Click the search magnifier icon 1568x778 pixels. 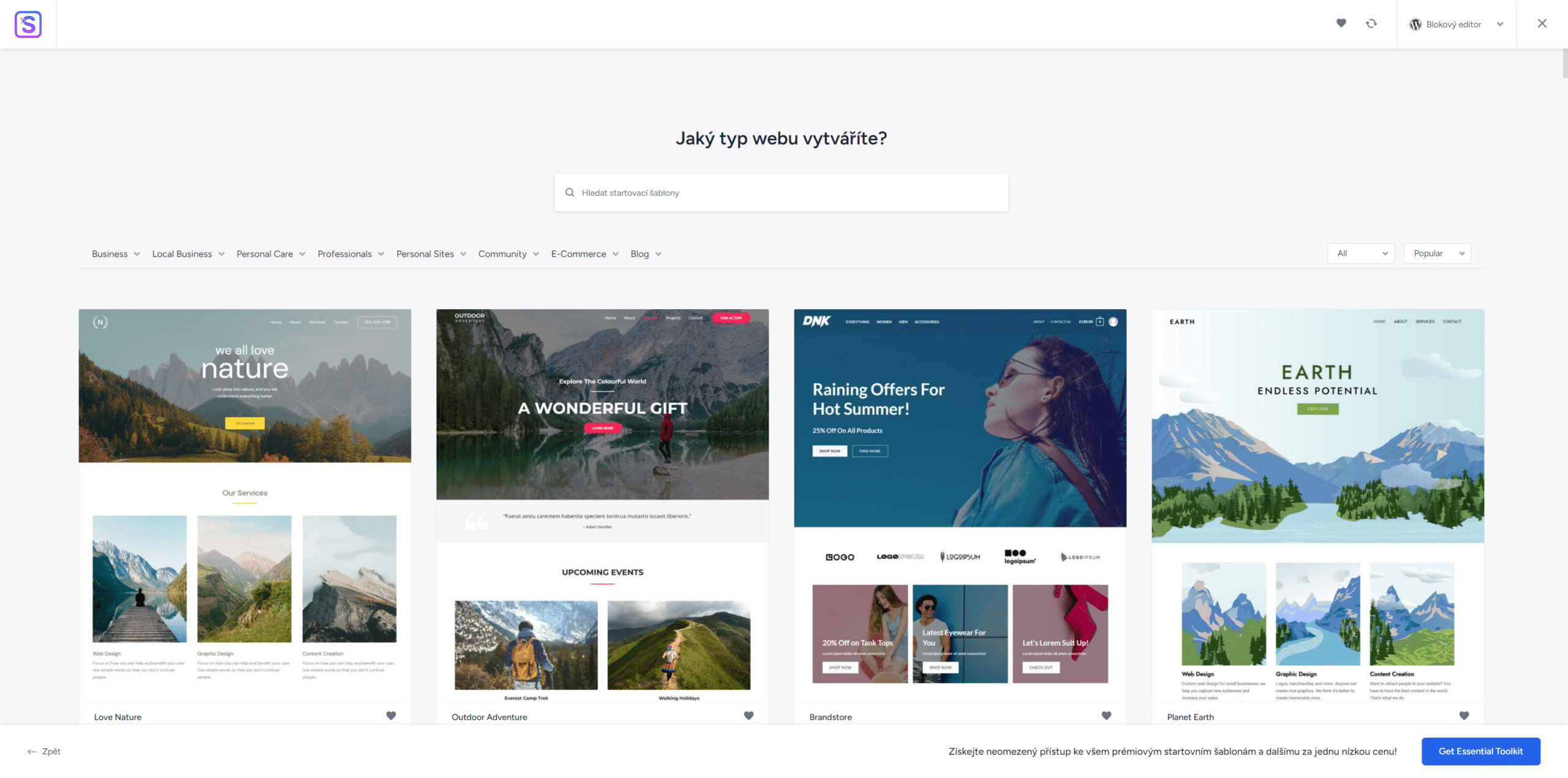click(570, 192)
